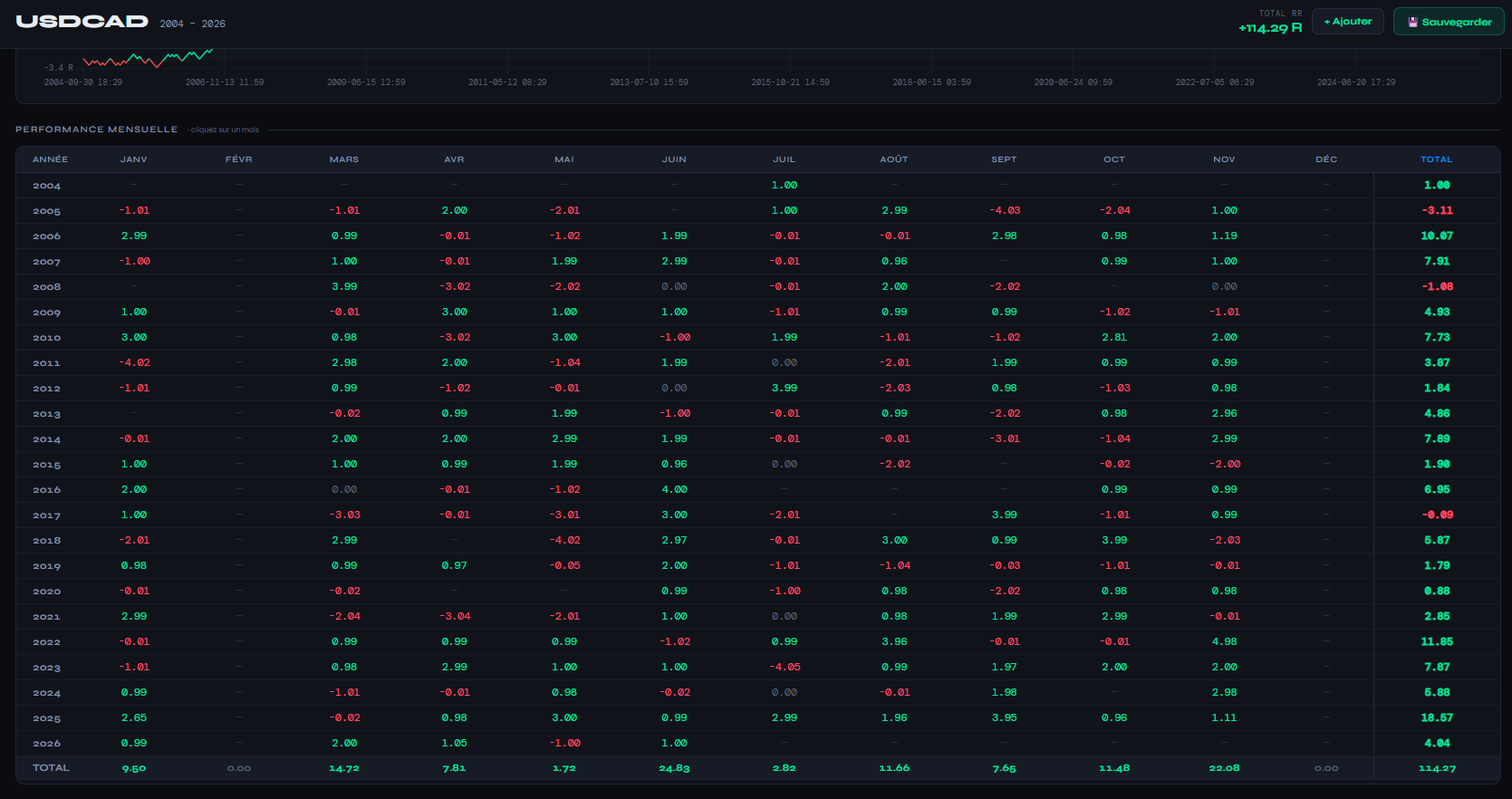The image size is (1512, 799).
Task: Click the Performance Mensuelle section heading
Action: point(97,130)
